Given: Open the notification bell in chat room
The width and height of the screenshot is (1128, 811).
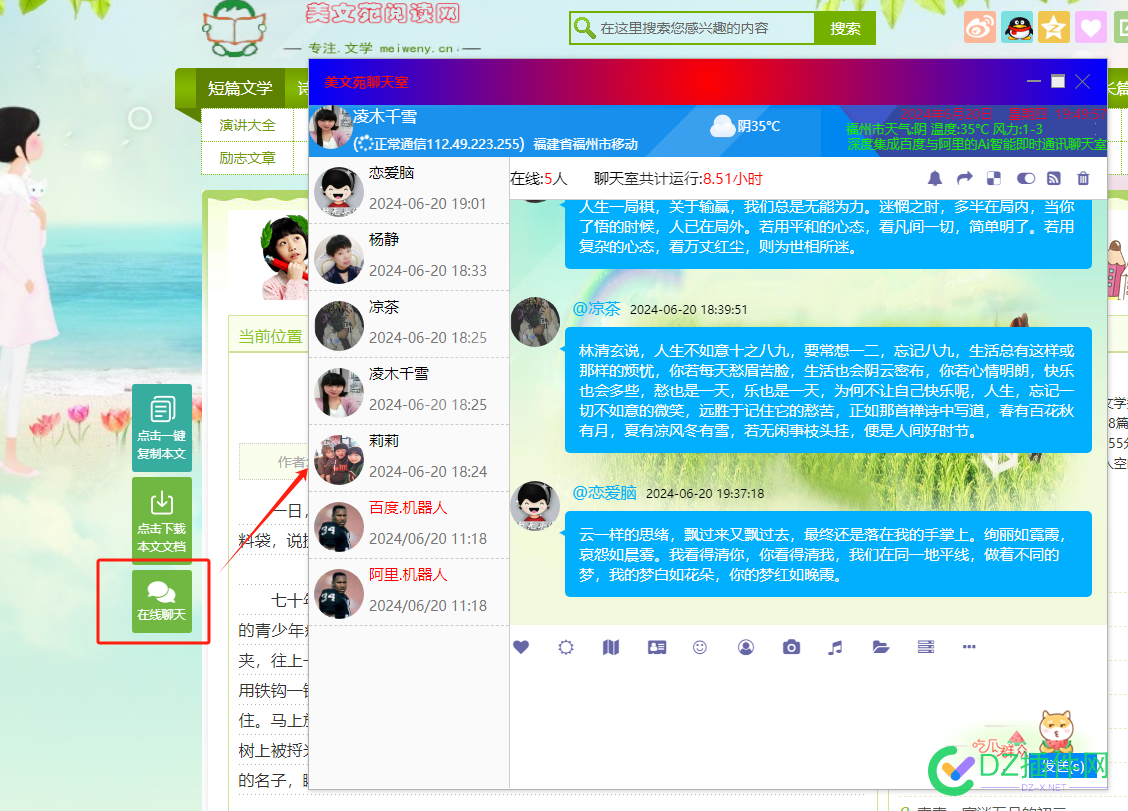Looking at the screenshot, I should [934, 178].
